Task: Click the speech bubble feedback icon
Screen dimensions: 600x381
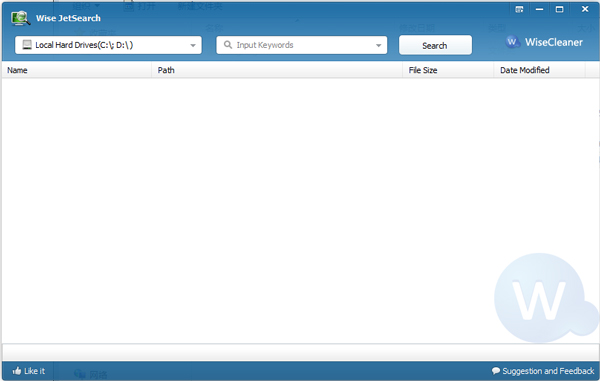Action: click(x=496, y=371)
